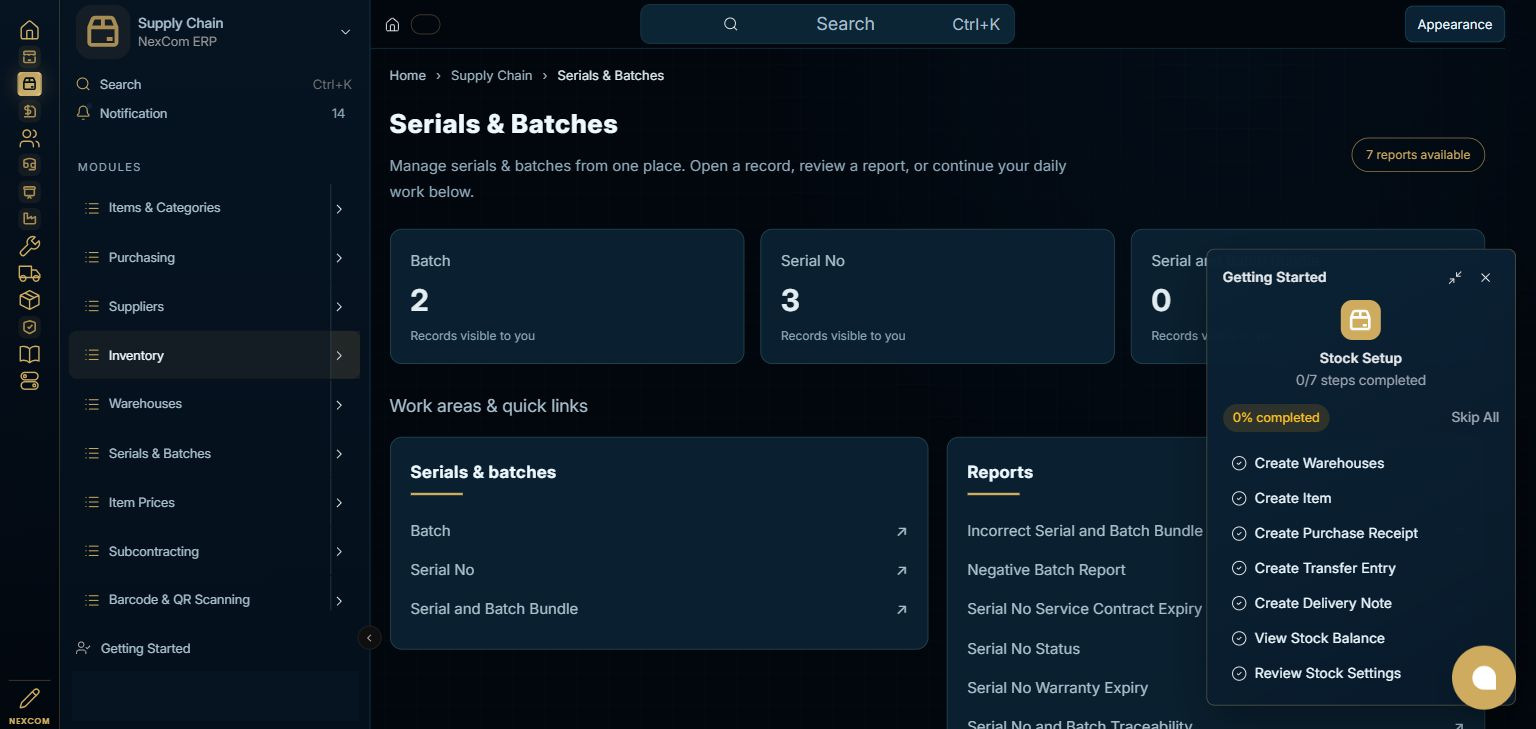The image size is (1536, 729).
Task: Select Serials & Batches in the sidebar modules
Action: click(214, 453)
